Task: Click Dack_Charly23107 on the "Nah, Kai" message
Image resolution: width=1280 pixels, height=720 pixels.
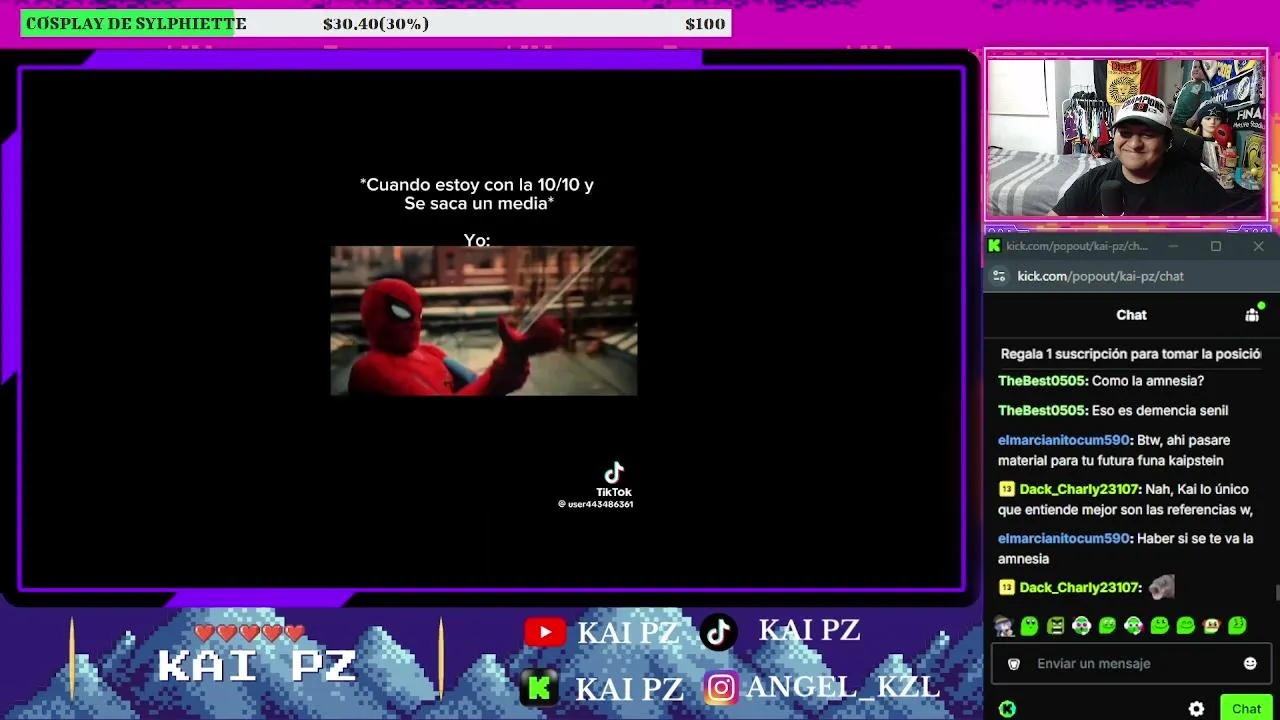Action: pos(1078,489)
